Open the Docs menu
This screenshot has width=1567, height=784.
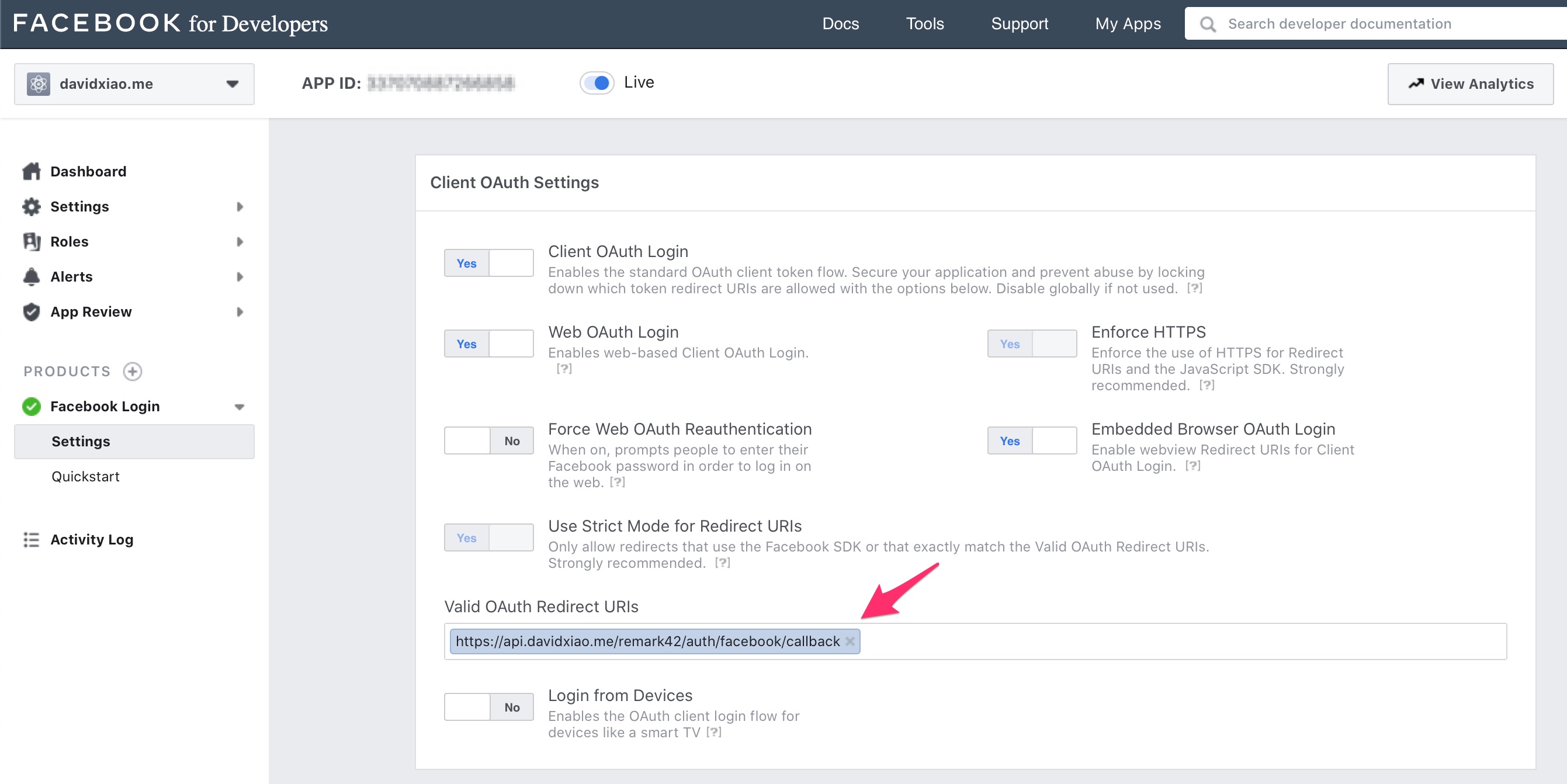pos(840,24)
